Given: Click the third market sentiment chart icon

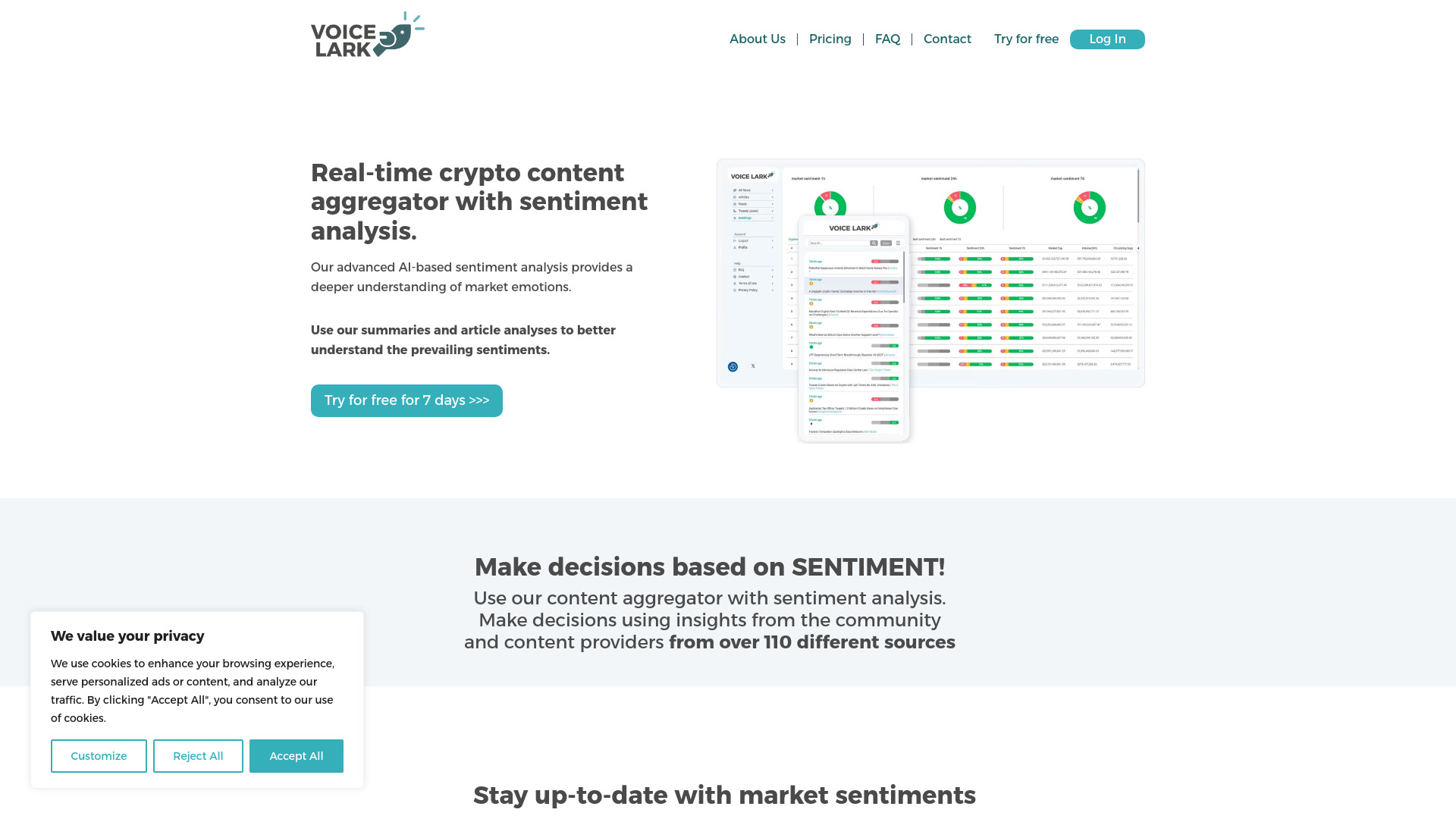Looking at the screenshot, I should 1088,207.
